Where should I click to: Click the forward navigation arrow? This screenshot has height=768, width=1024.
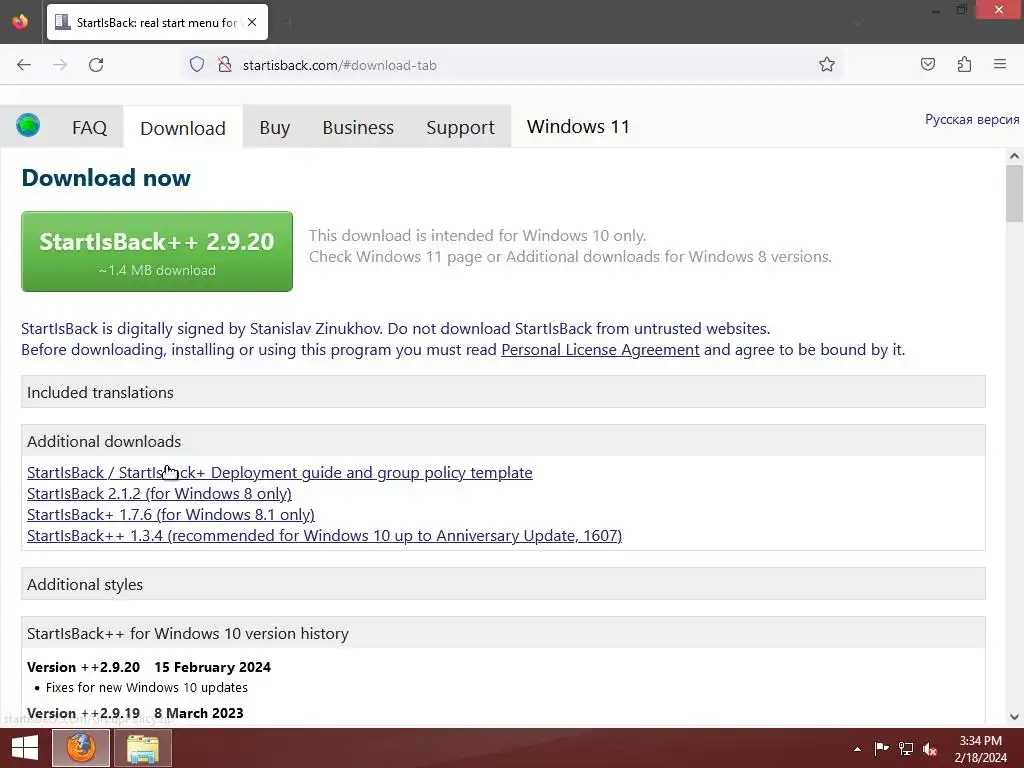[60, 65]
